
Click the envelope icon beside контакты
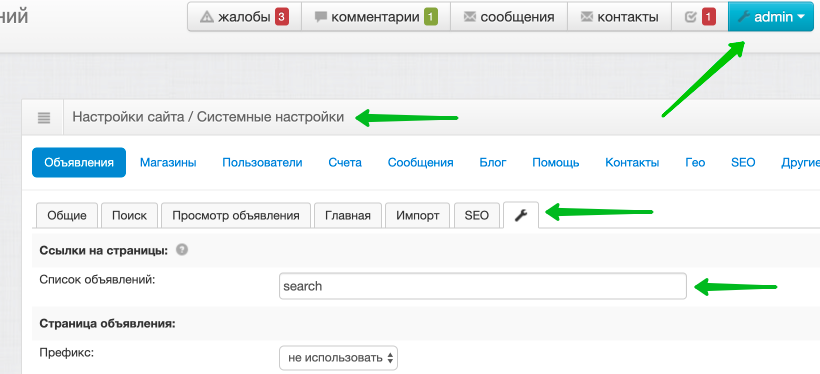(587, 17)
